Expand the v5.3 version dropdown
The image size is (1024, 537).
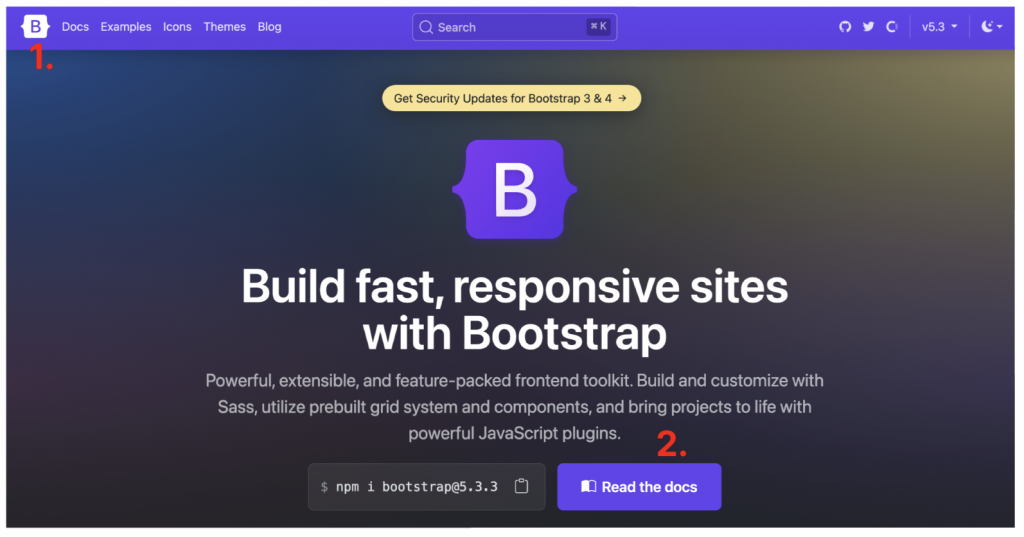[939, 27]
